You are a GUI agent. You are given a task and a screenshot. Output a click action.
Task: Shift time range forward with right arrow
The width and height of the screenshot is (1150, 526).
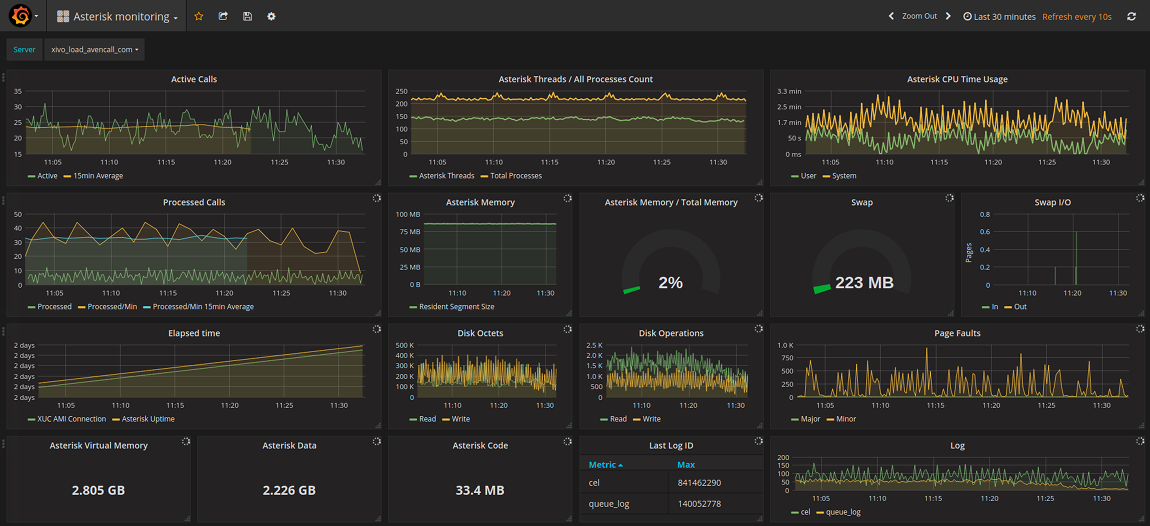click(948, 17)
